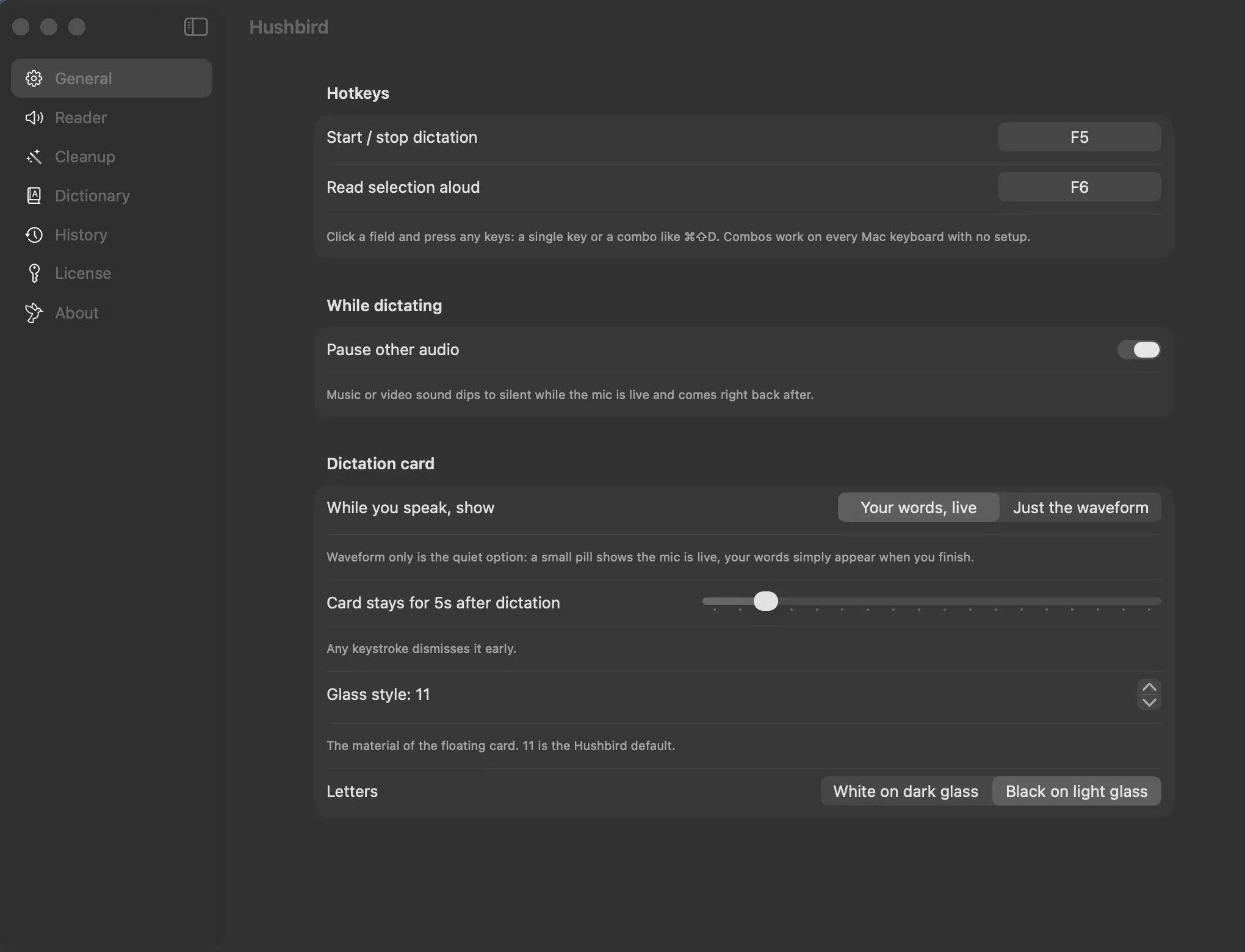Viewport: 1245px width, 952px height.
Task: Click the Hushbird default material note
Action: pyautogui.click(x=501, y=746)
